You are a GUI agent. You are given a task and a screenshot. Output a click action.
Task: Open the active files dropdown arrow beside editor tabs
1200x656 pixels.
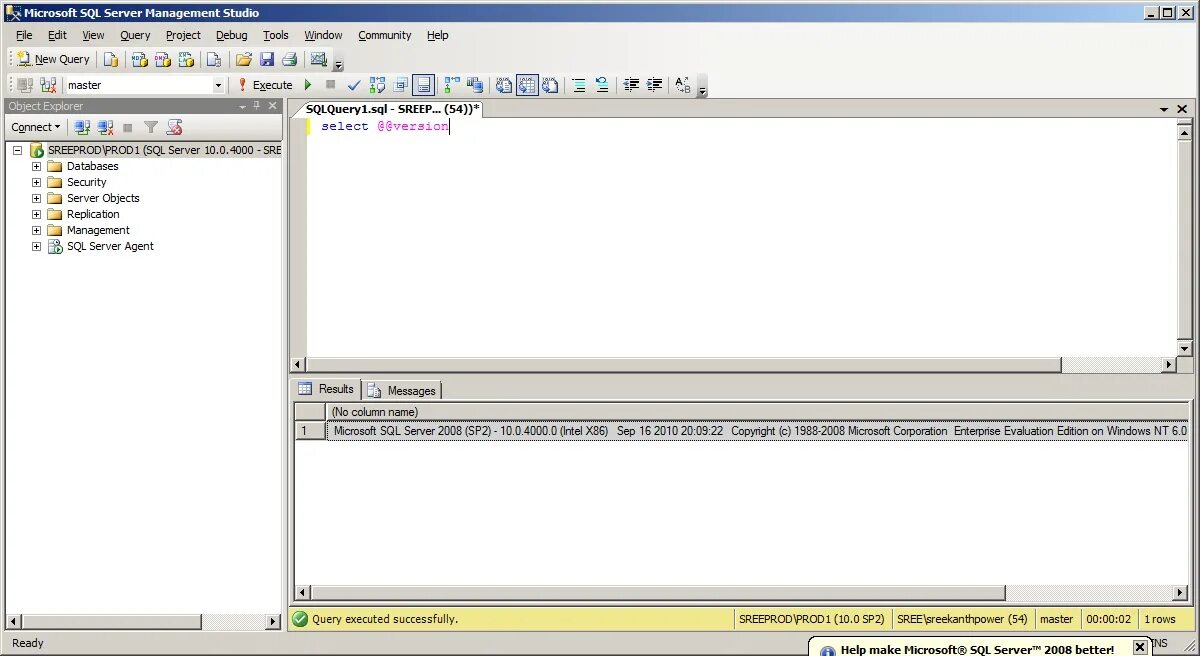click(x=1164, y=109)
